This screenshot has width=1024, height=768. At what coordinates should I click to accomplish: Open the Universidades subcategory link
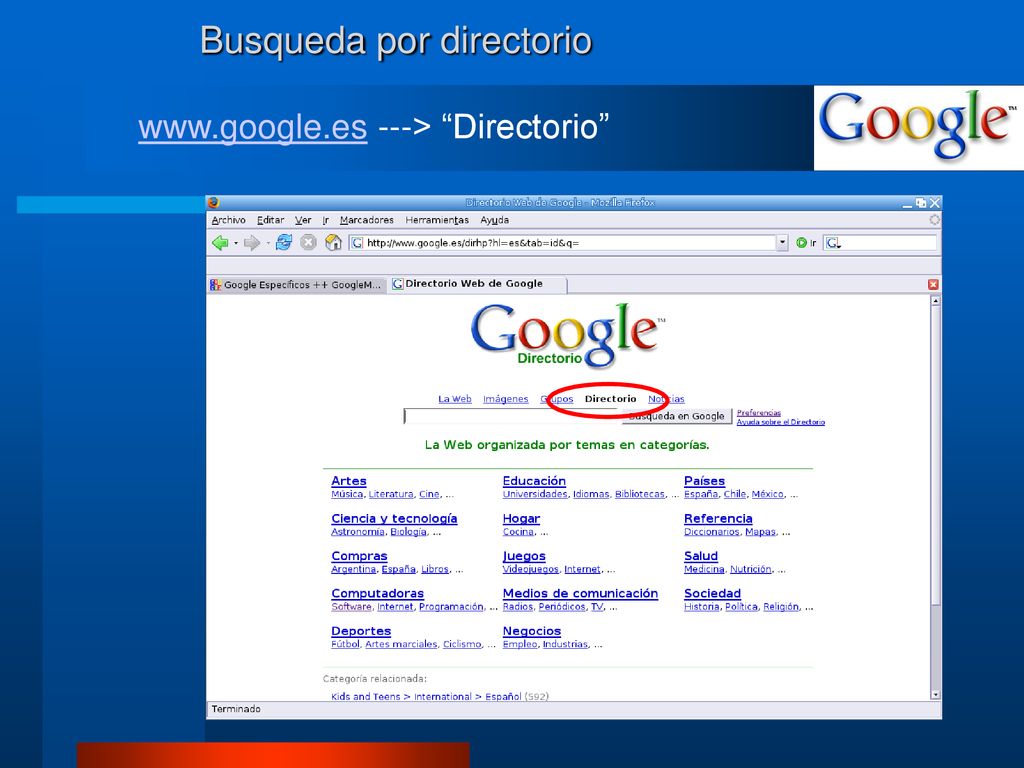[x=535, y=494]
